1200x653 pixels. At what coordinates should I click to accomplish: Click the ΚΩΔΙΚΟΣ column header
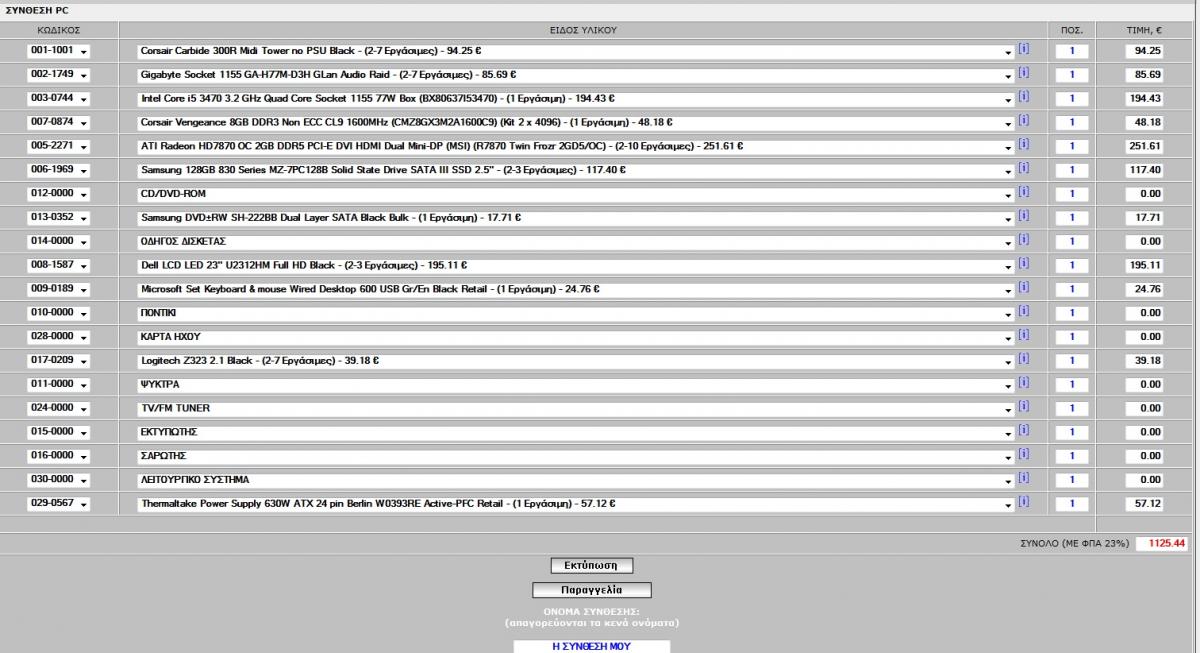[x=58, y=30]
